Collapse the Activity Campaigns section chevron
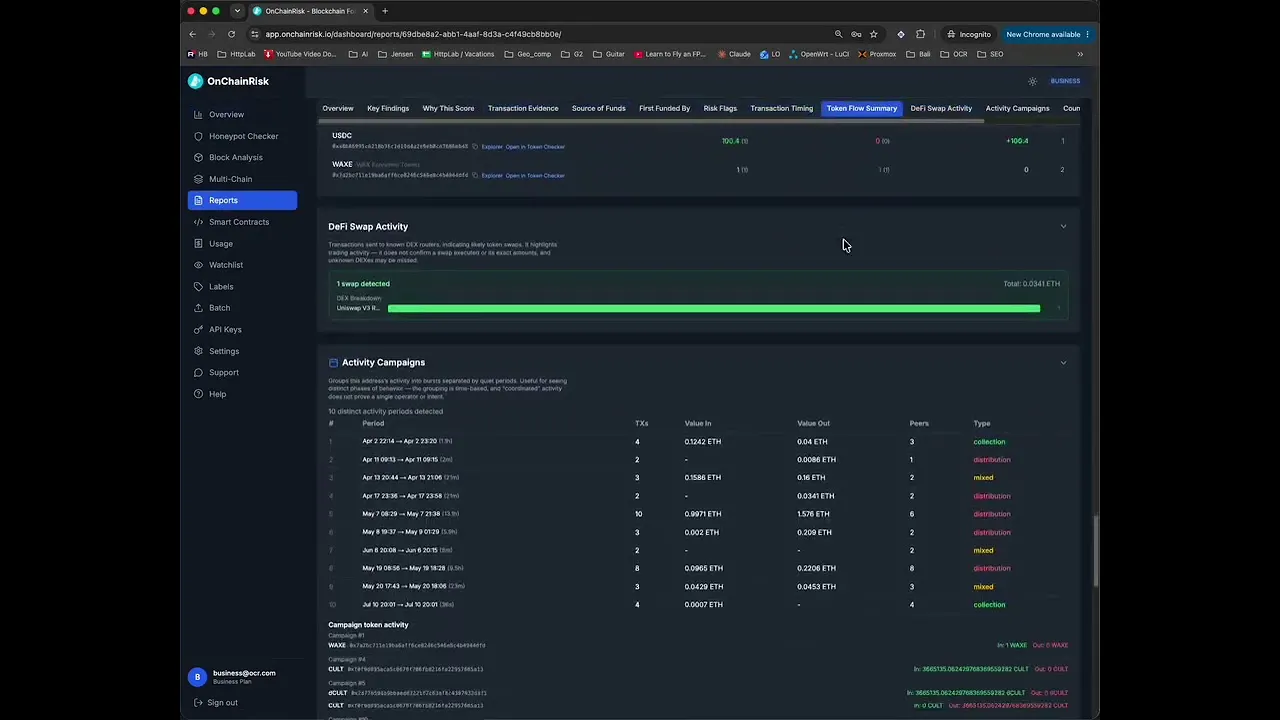Screen dimensions: 1280x720 tap(1063, 363)
